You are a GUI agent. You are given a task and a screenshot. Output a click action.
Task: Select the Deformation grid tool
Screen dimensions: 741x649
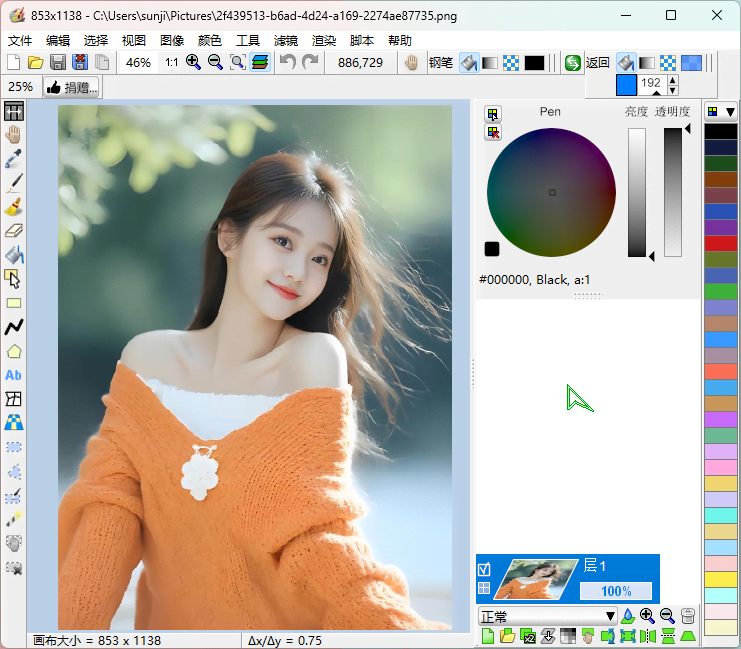tap(14, 399)
